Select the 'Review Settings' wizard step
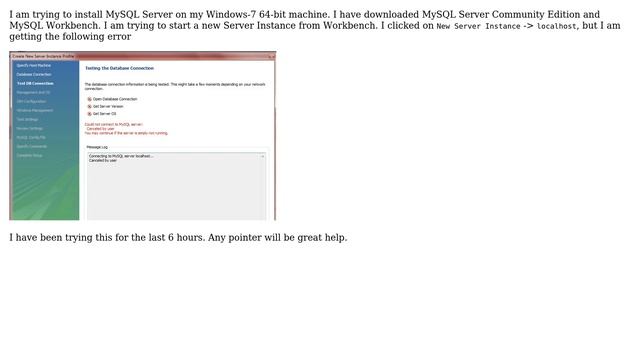Image resolution: width=640 pixels, height=360 pixels. 29,128
